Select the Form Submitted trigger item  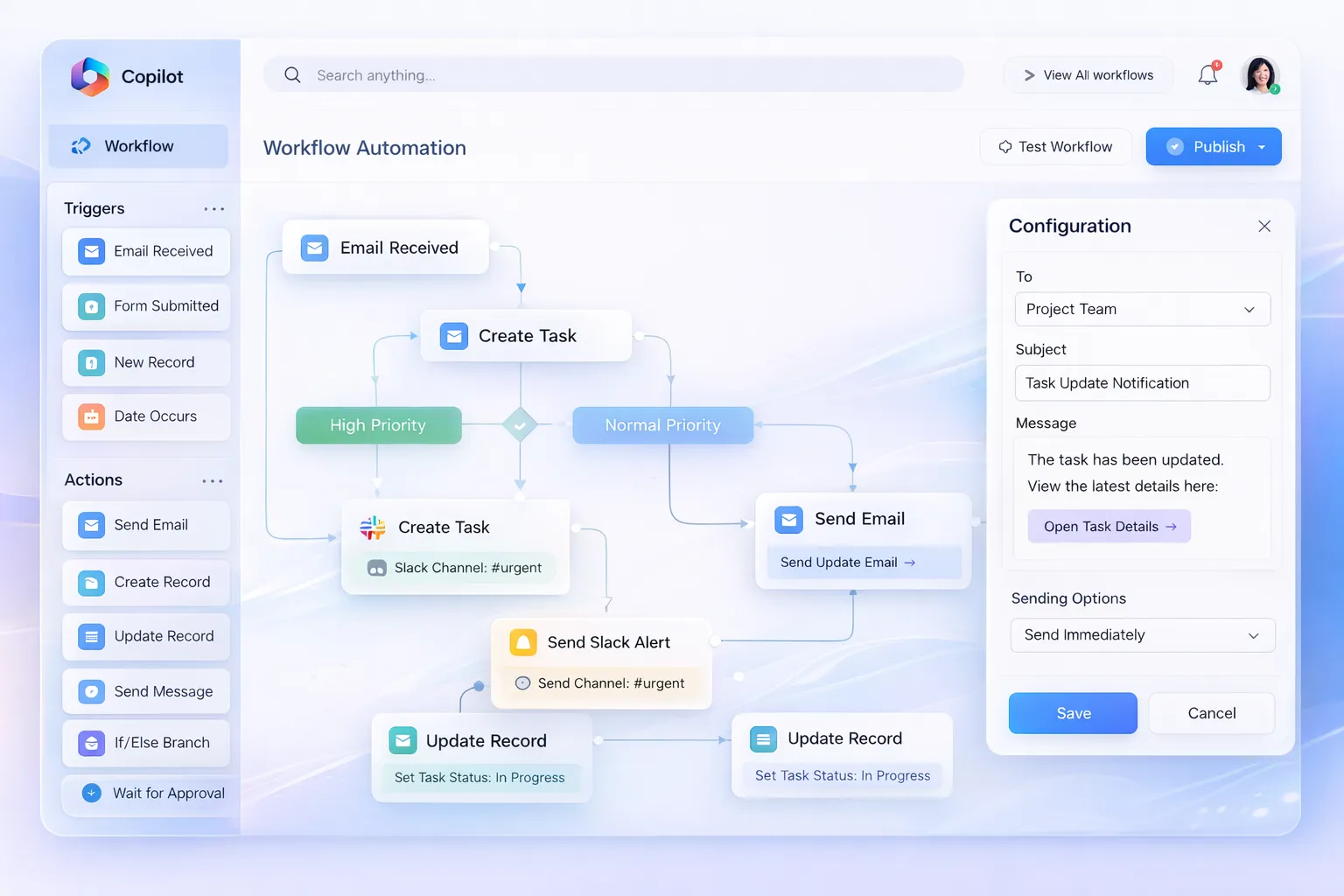coord(146,306)
